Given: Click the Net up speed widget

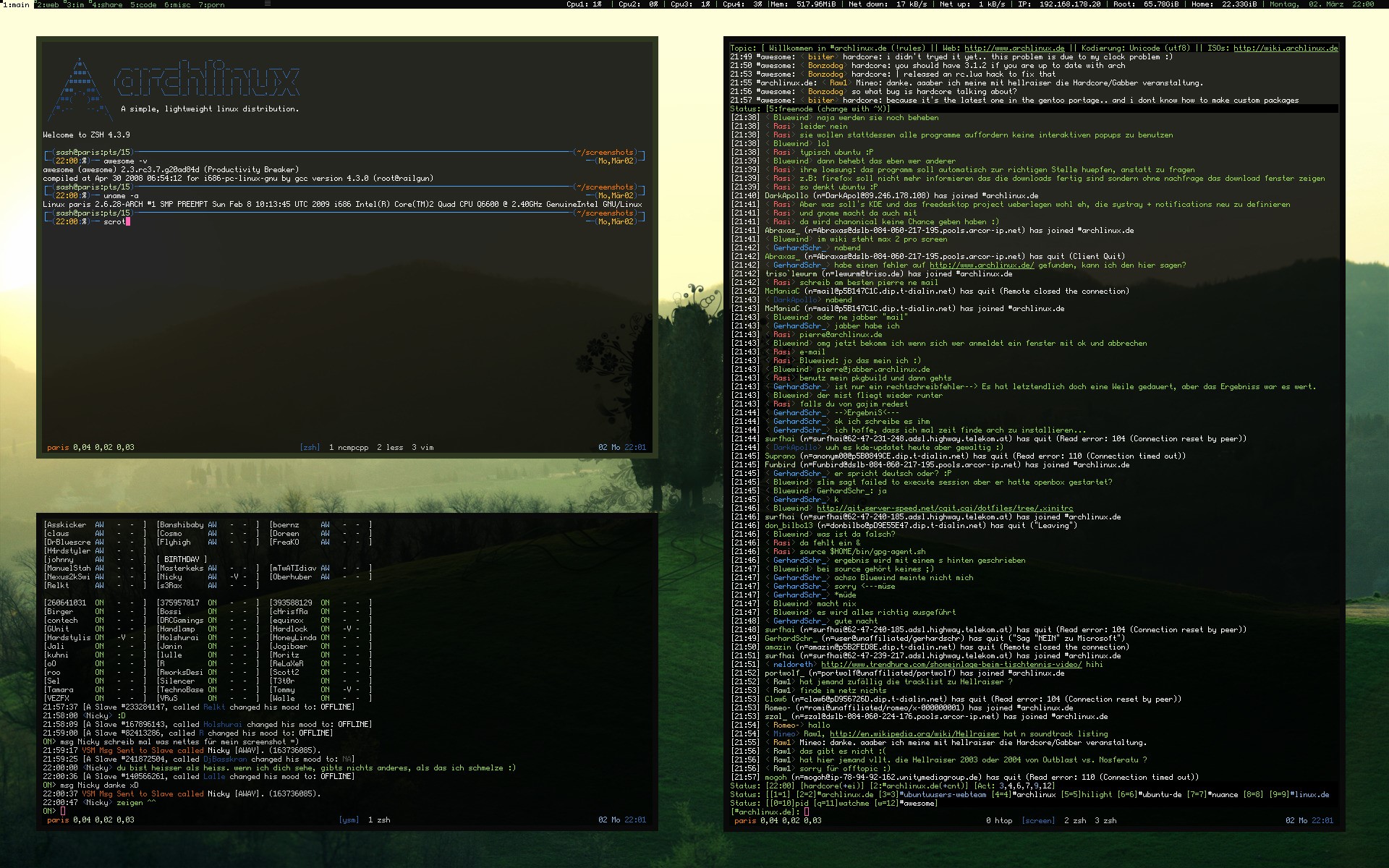Looking at the screenshot, I should (972, 4).
